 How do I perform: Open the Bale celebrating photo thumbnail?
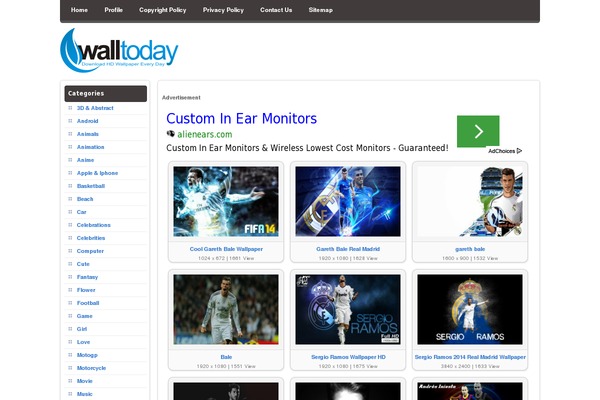(226, 309)
